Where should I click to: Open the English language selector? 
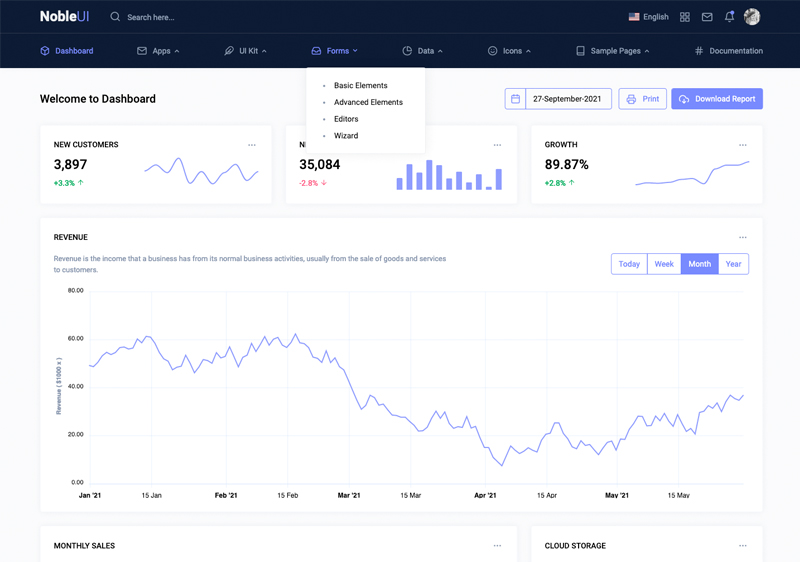pyautogui.click(x=648, y=17)
